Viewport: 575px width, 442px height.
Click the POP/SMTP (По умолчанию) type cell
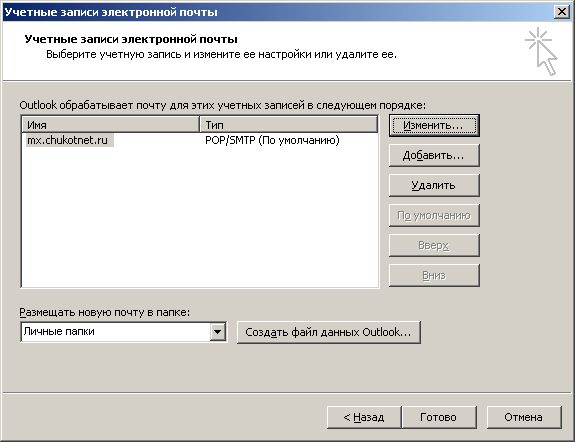272,140
